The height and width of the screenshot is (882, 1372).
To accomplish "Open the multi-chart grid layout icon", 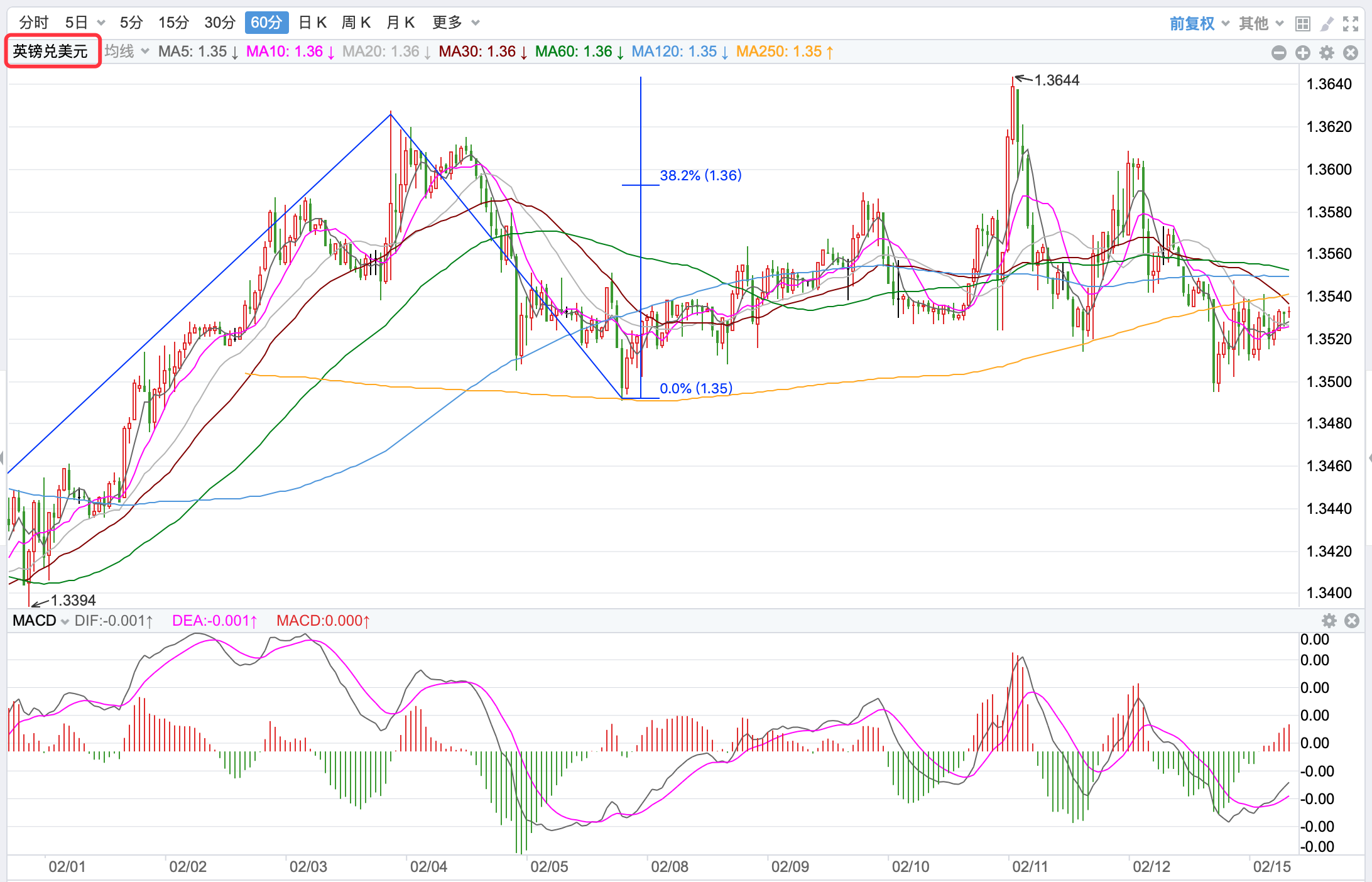I will [x=1303, y=24].
